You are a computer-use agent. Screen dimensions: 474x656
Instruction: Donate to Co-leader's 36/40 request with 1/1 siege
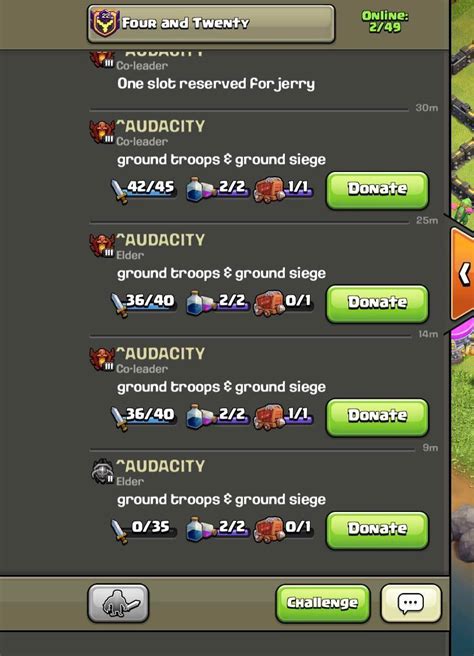(x=377, y=417)
